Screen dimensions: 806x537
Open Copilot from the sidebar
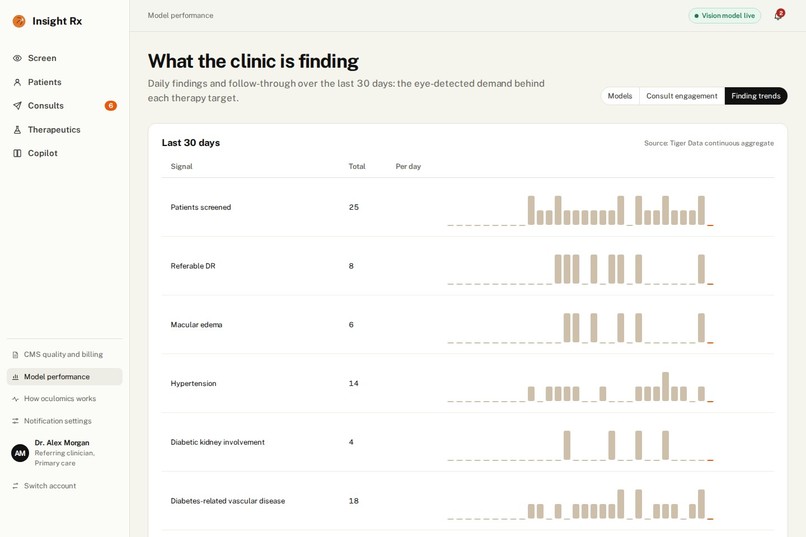(65, 153)
